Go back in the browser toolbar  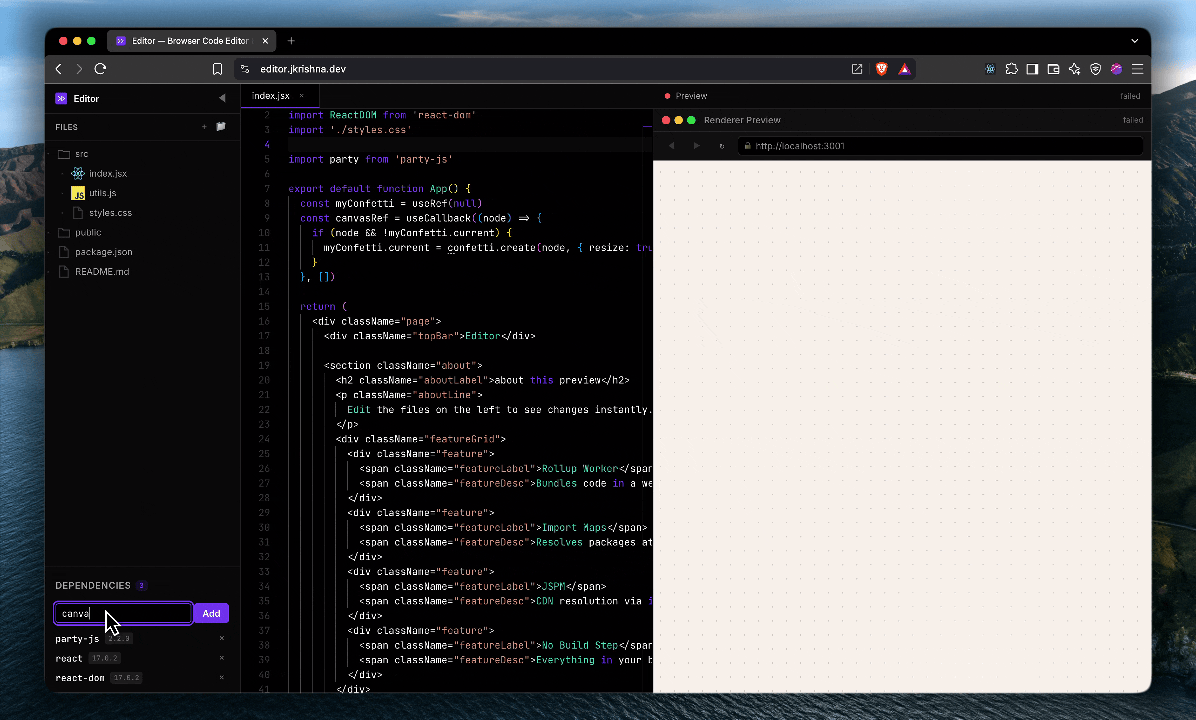[59, 69]
